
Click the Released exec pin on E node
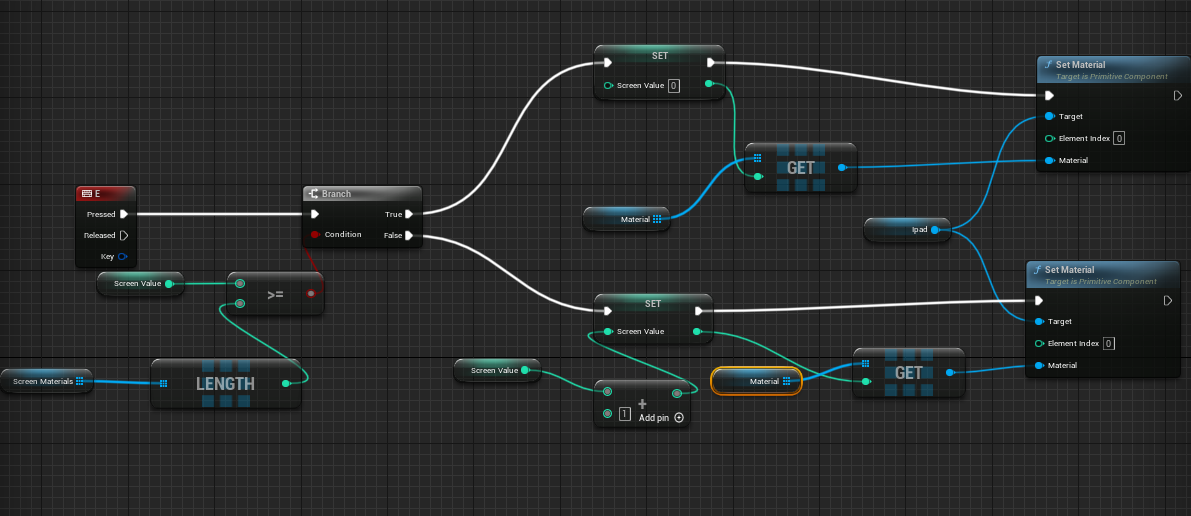click(124, 236)
